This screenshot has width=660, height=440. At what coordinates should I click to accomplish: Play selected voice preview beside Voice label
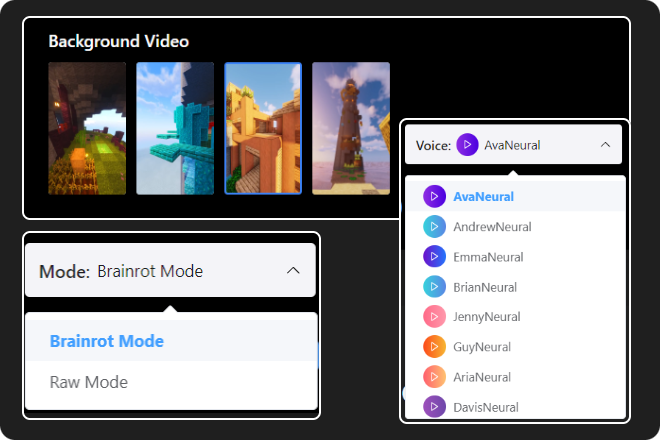467,145
